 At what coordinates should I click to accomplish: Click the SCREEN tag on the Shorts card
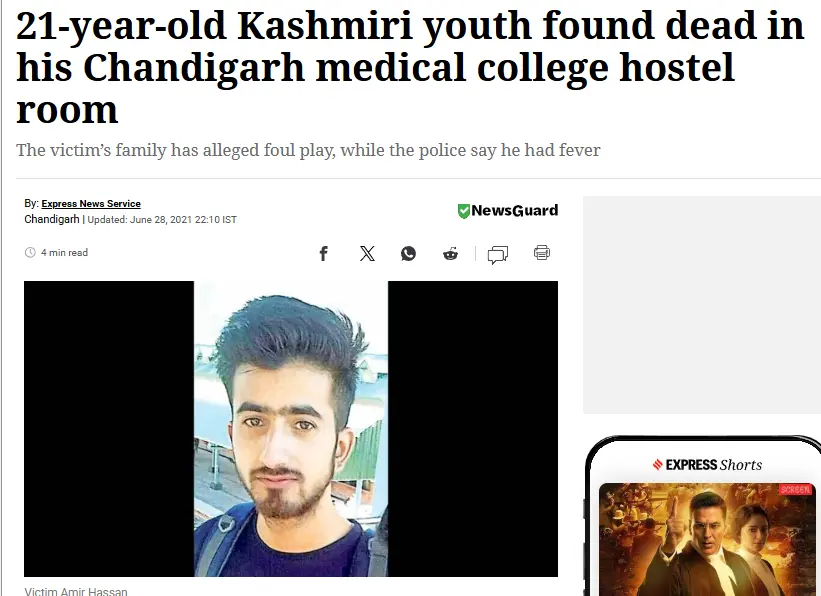[x=795, y=489]
